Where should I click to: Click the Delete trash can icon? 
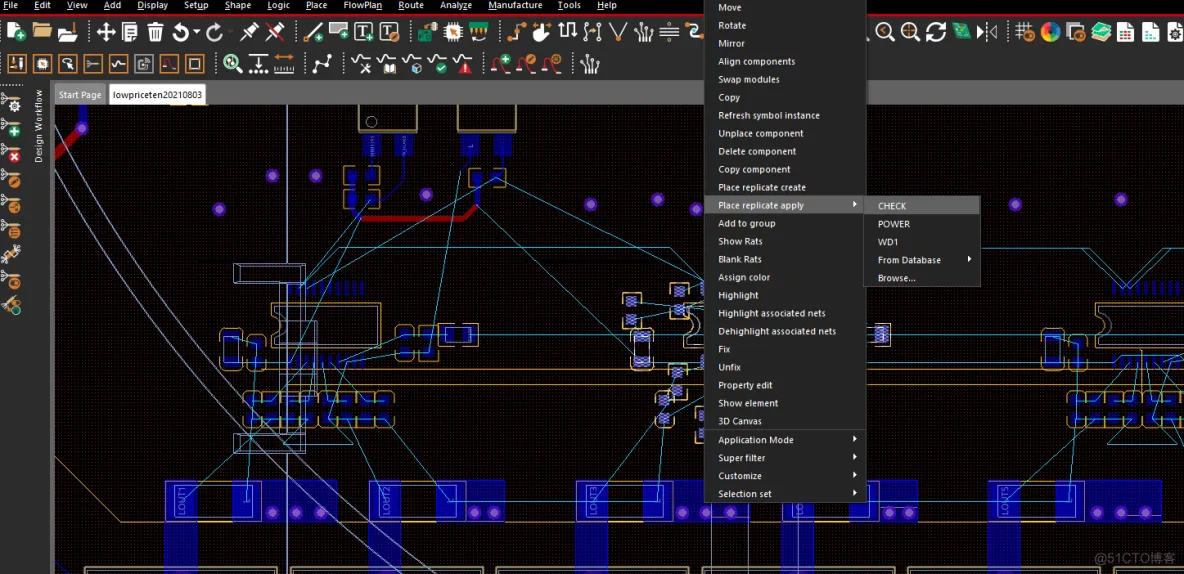[x=156, y=32]
